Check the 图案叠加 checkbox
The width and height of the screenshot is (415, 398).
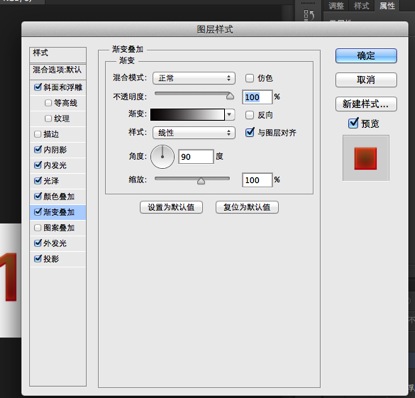tap(38, 228)
